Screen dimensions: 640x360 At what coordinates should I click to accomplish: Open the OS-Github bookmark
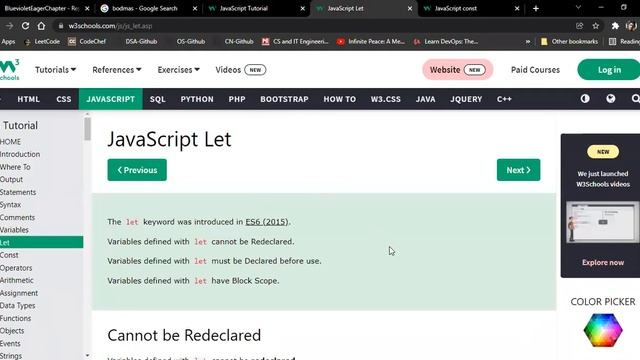tap(191, 41)
